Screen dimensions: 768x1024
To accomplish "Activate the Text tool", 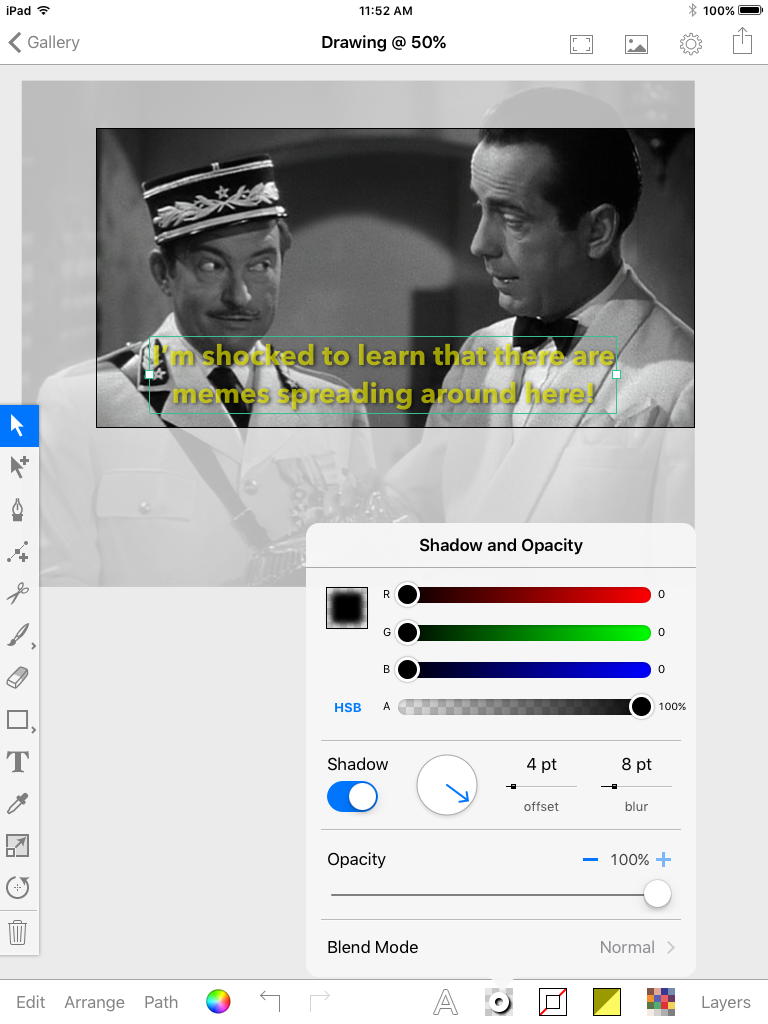I will (18, 762).
